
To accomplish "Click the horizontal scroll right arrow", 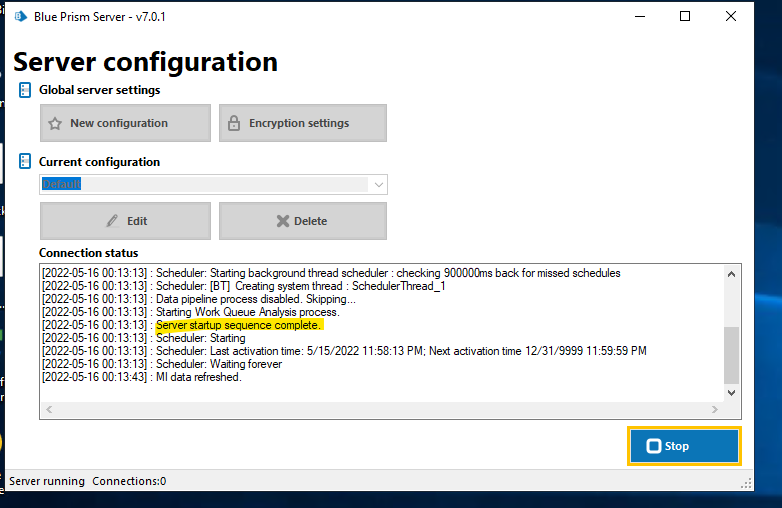I will pos(715,409).
